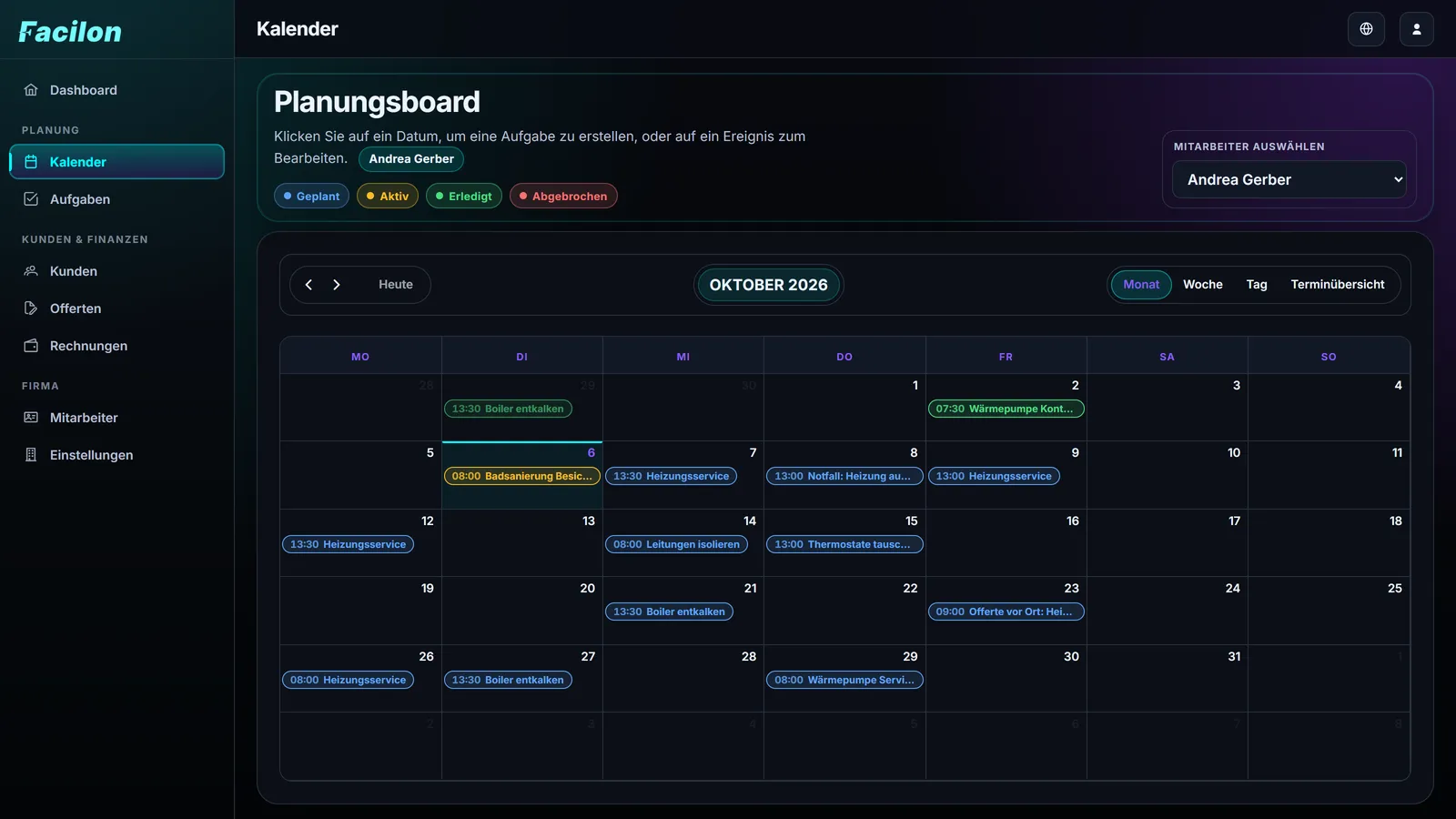Click the Kalender sidebar icon
Screen dimensions: 1456x819
(31, 162)
